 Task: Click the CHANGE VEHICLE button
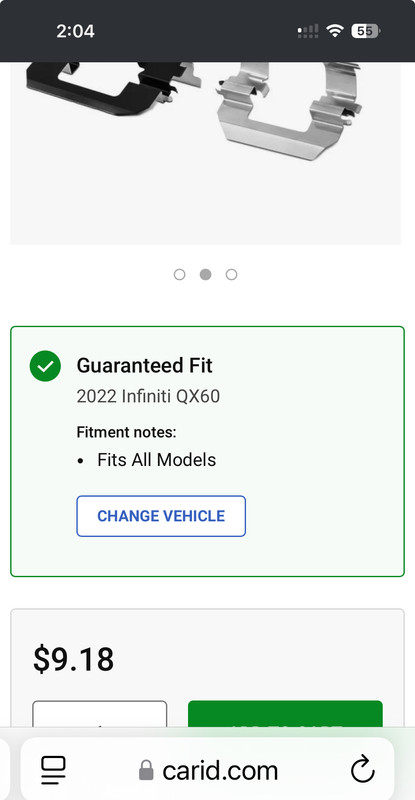[x=161, y=516]
